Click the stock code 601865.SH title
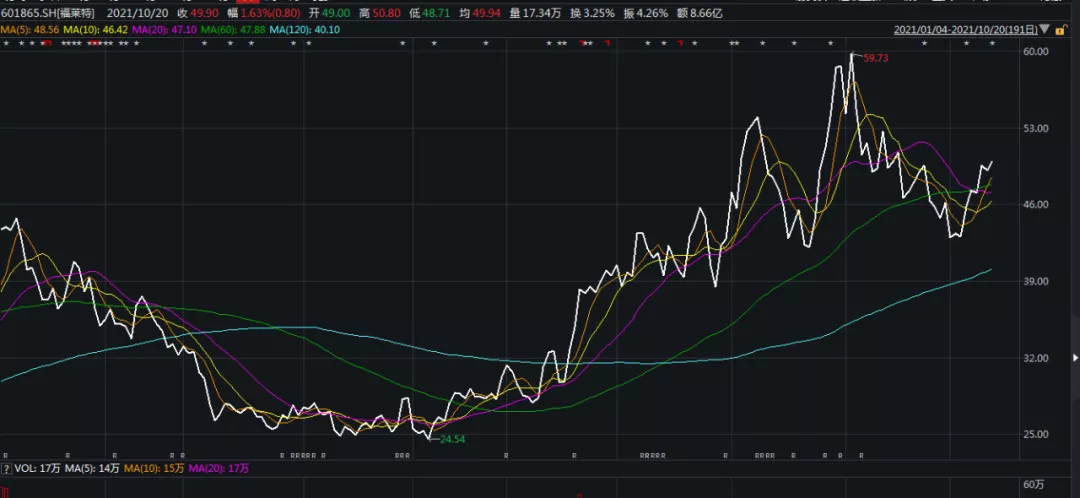 click(28, 14)
